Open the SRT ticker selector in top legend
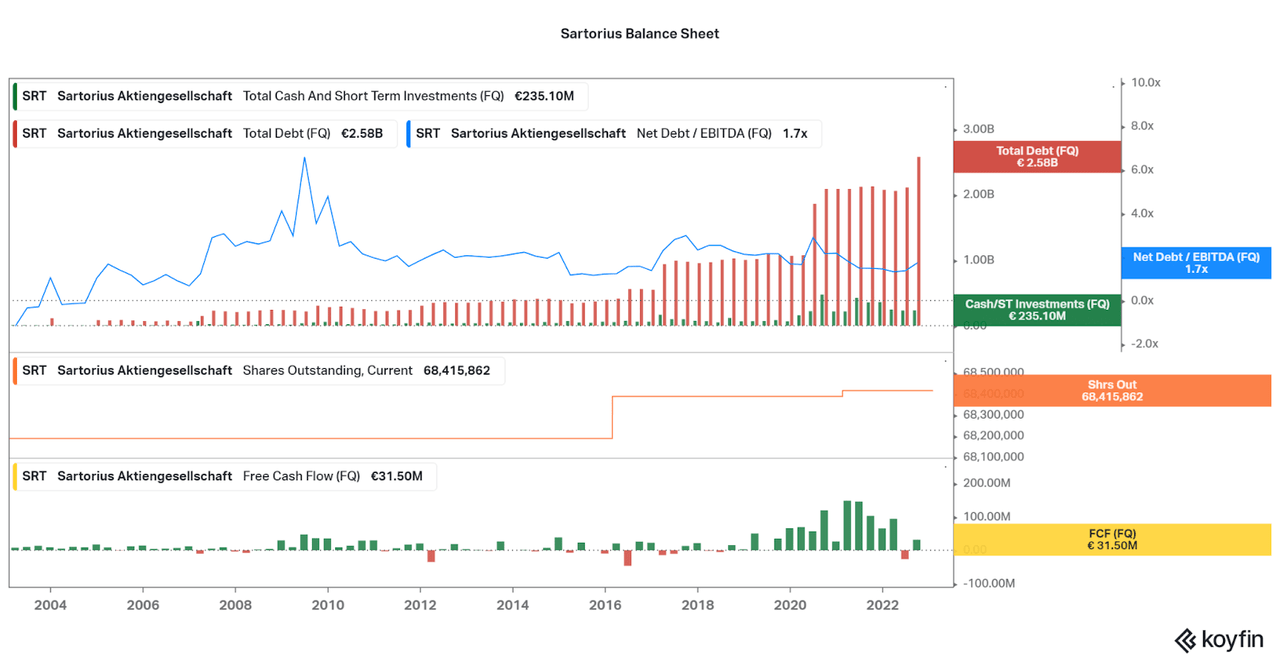 pos(33,96)
